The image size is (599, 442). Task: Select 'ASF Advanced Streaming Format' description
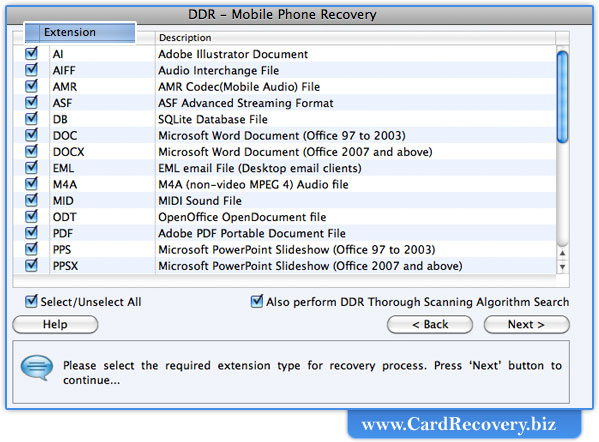point(246,103)
